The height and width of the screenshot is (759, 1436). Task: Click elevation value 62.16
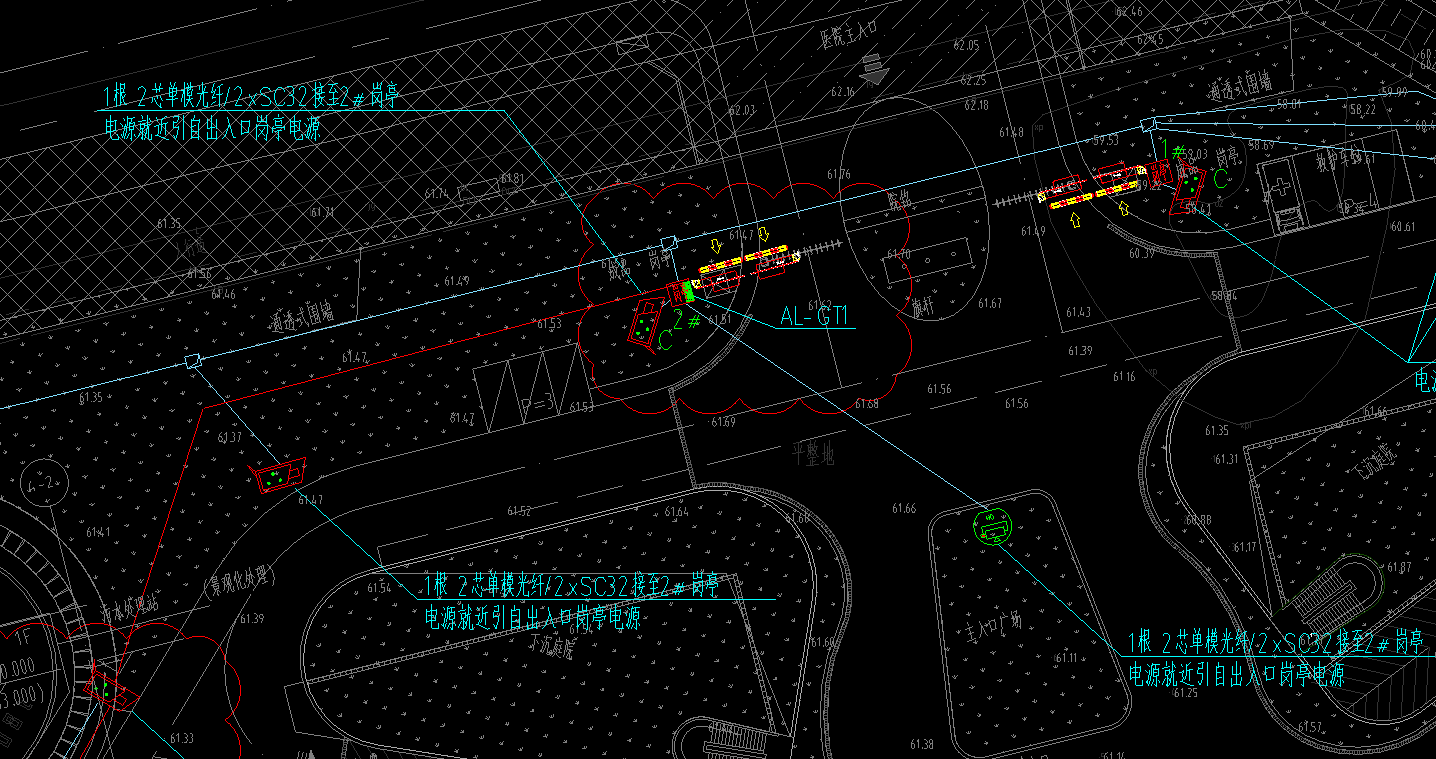pos(843,92)
